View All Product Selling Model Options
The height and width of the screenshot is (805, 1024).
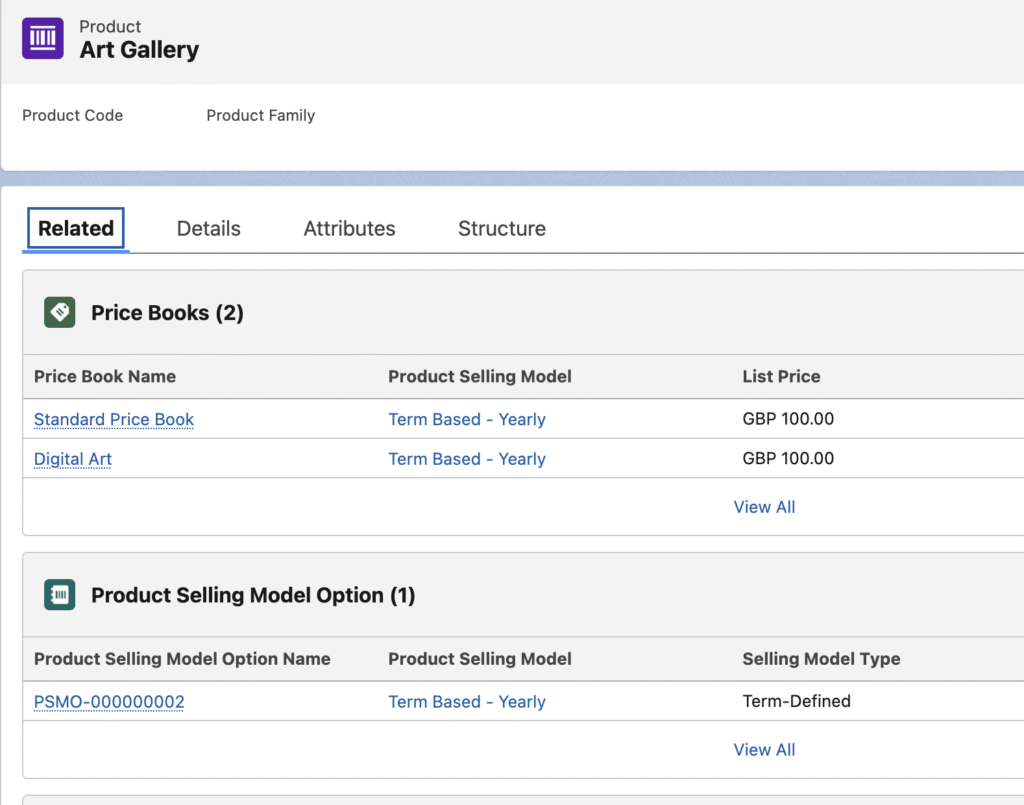[x=764, y=750]
